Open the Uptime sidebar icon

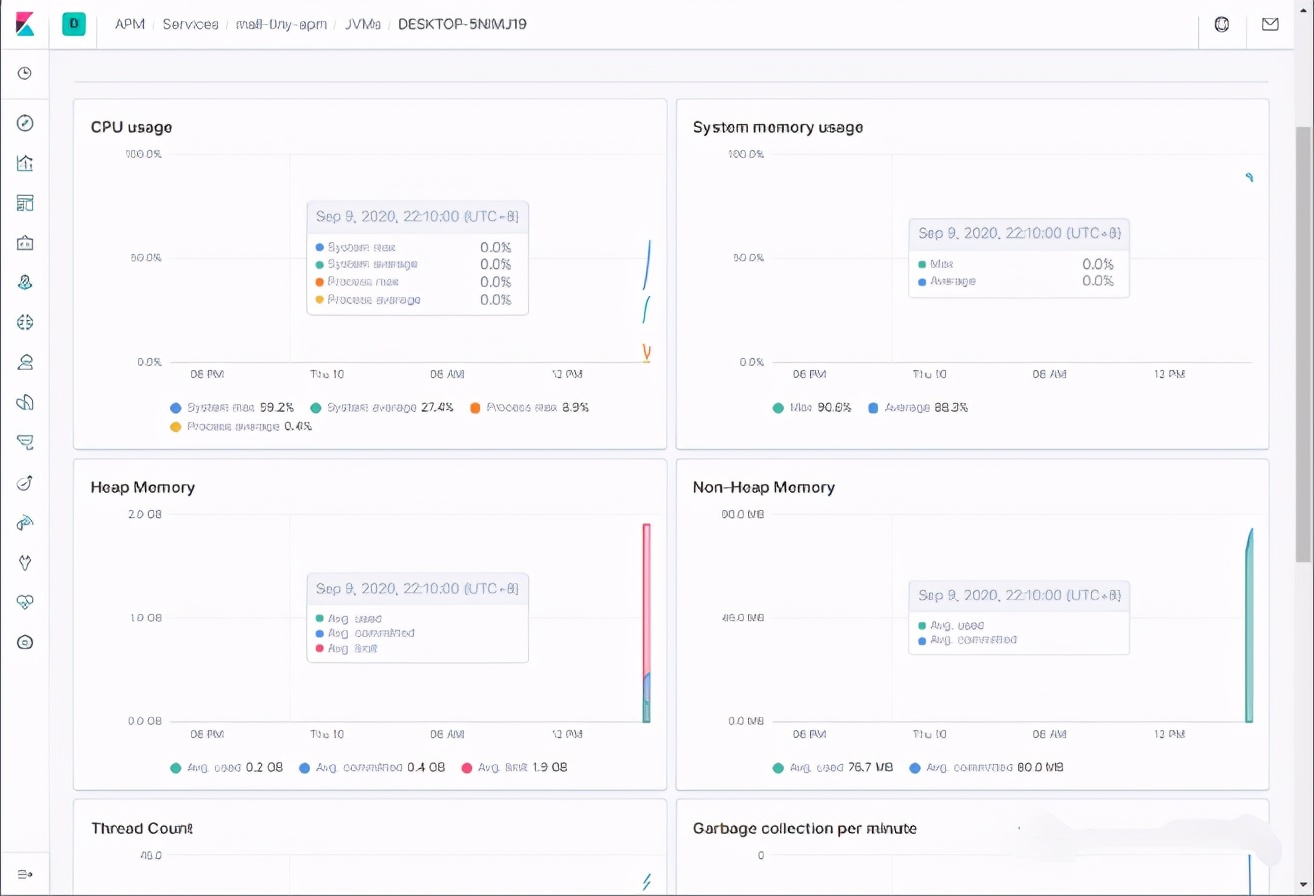point(25,482)
